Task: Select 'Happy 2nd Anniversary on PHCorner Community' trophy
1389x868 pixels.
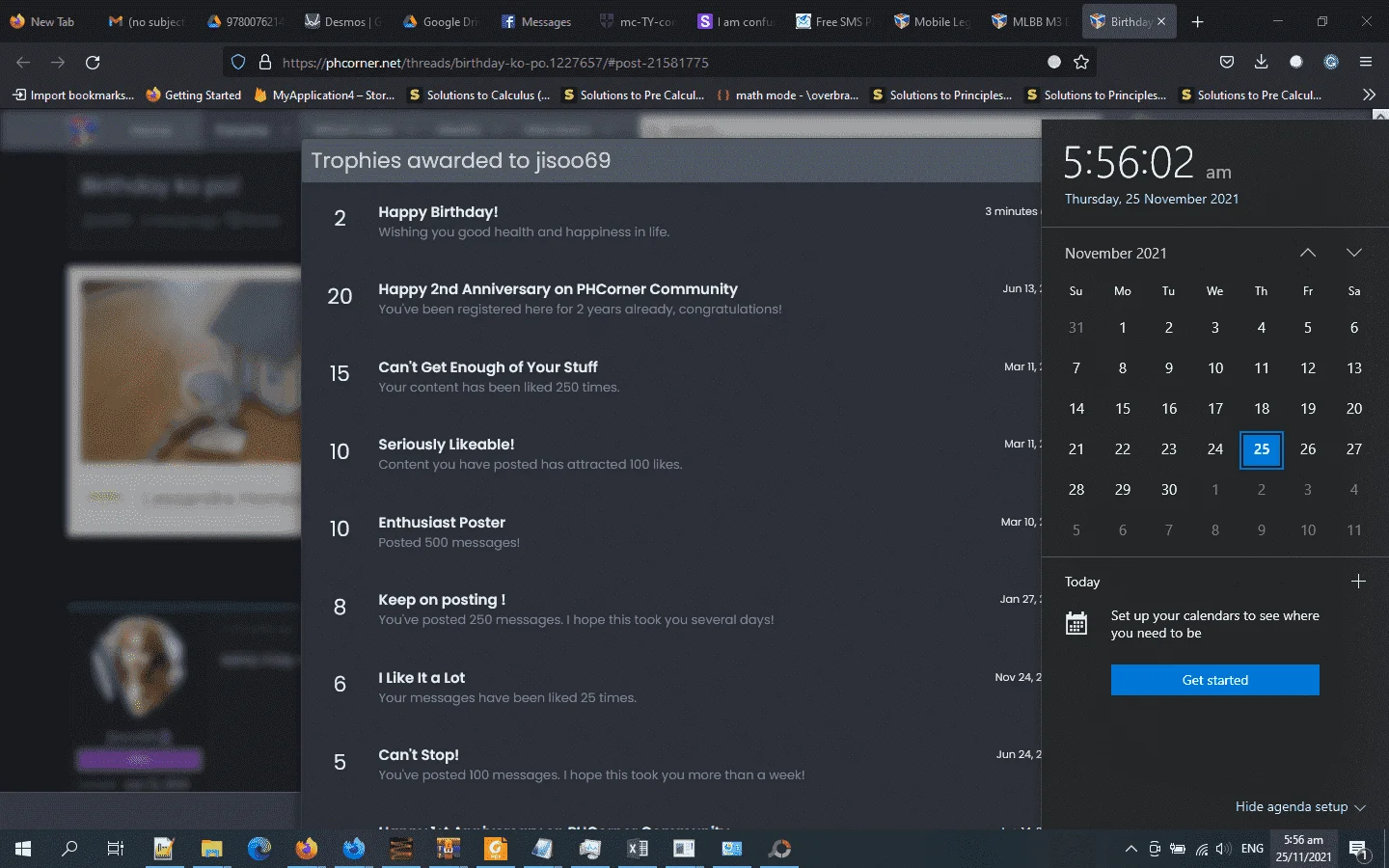Action: (558, 288)
